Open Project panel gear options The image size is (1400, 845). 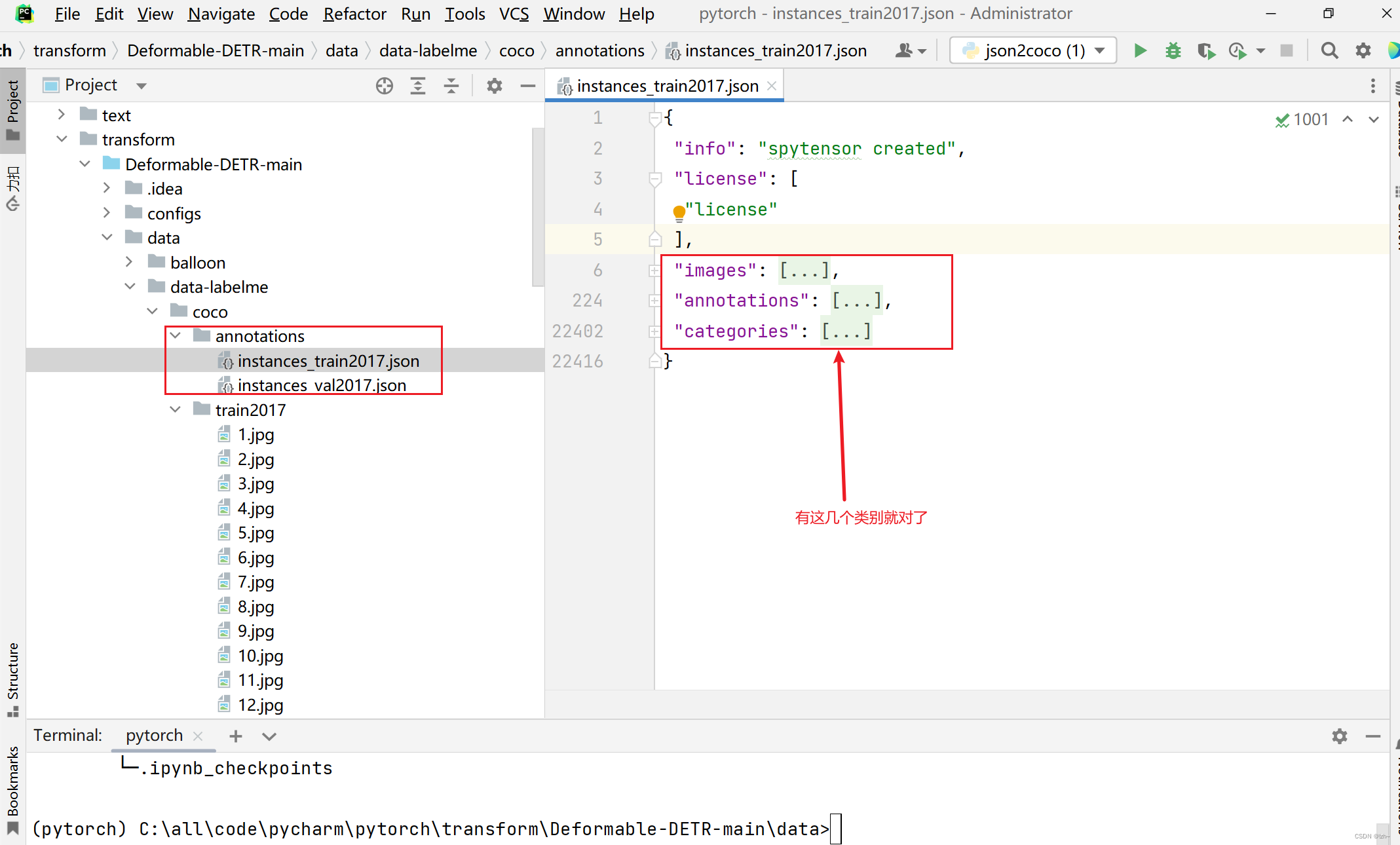(495, 86)
